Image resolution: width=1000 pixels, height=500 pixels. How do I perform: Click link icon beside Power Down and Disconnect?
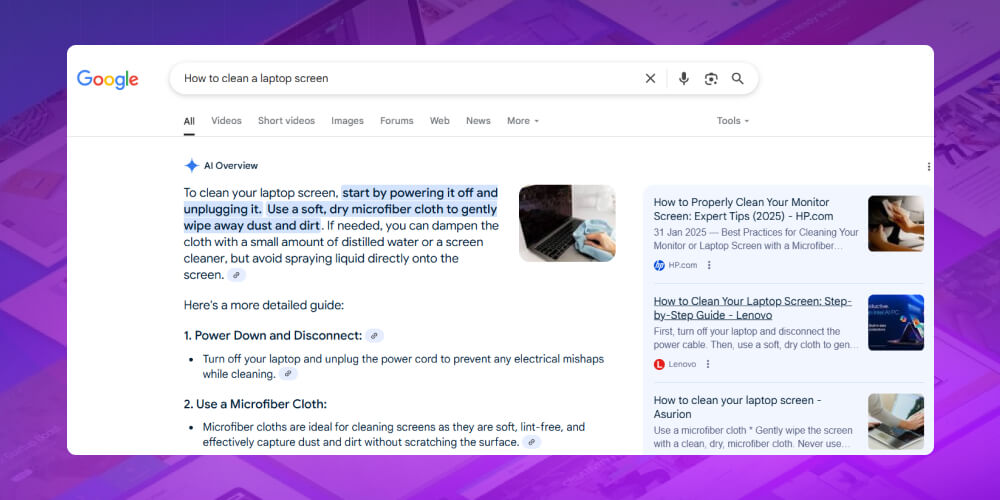[x=374, y=336]
